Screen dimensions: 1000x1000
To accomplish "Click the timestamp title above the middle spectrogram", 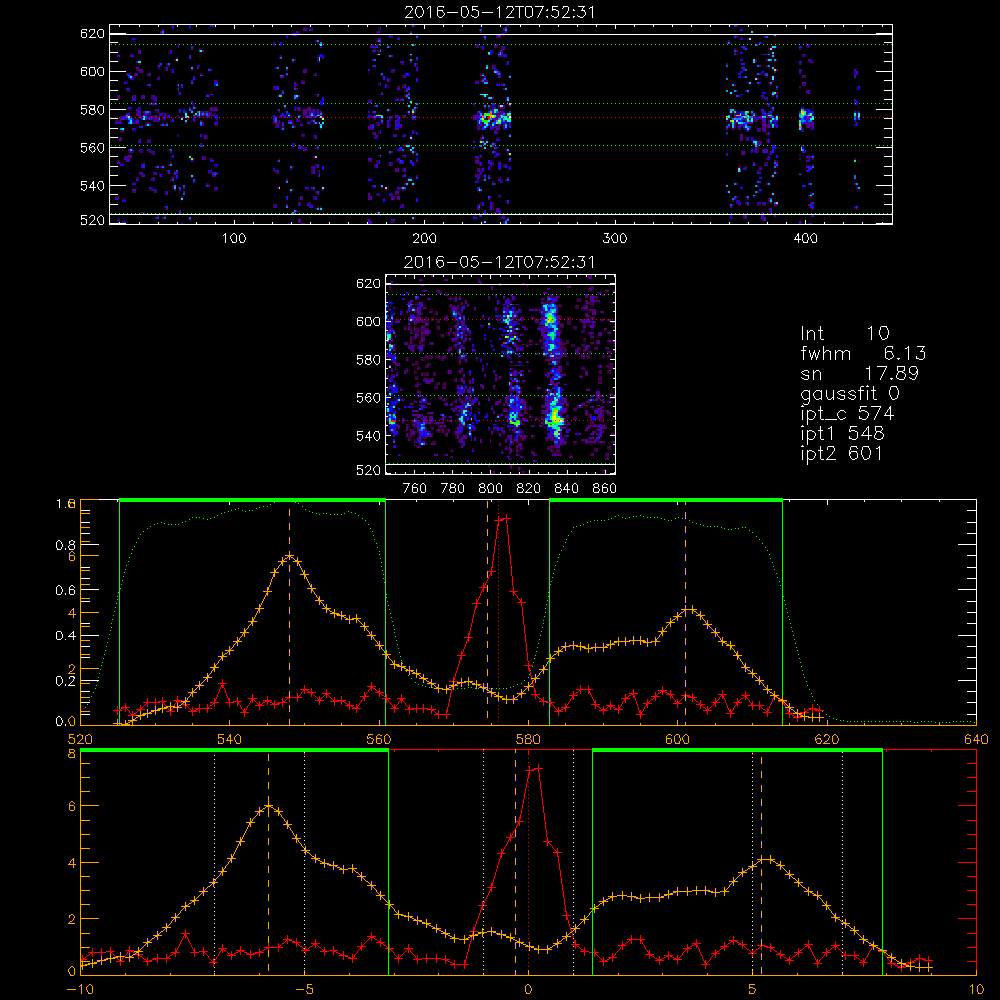I will (499, 262).
